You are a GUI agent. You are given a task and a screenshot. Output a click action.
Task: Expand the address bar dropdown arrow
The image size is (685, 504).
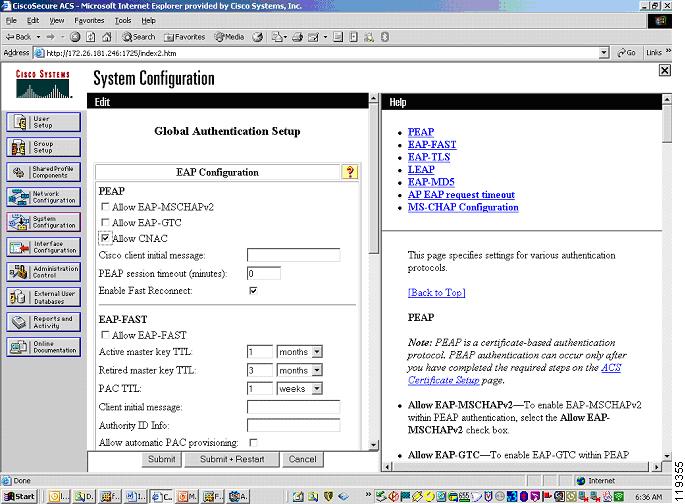click(x=604, y=53)
